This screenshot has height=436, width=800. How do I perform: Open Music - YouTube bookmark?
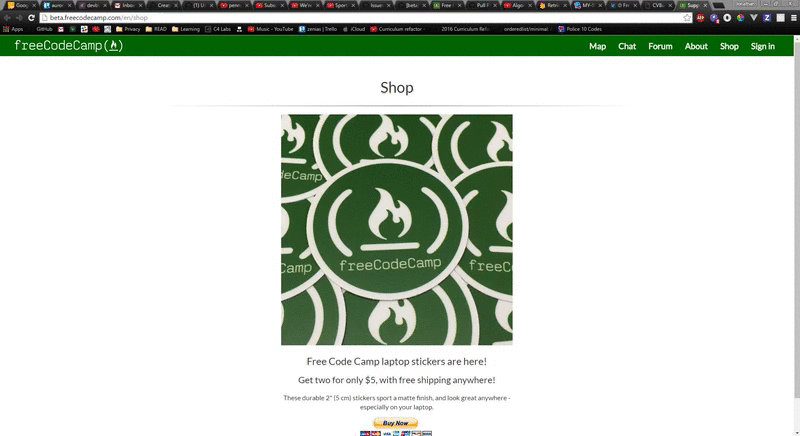pos(270,29)
